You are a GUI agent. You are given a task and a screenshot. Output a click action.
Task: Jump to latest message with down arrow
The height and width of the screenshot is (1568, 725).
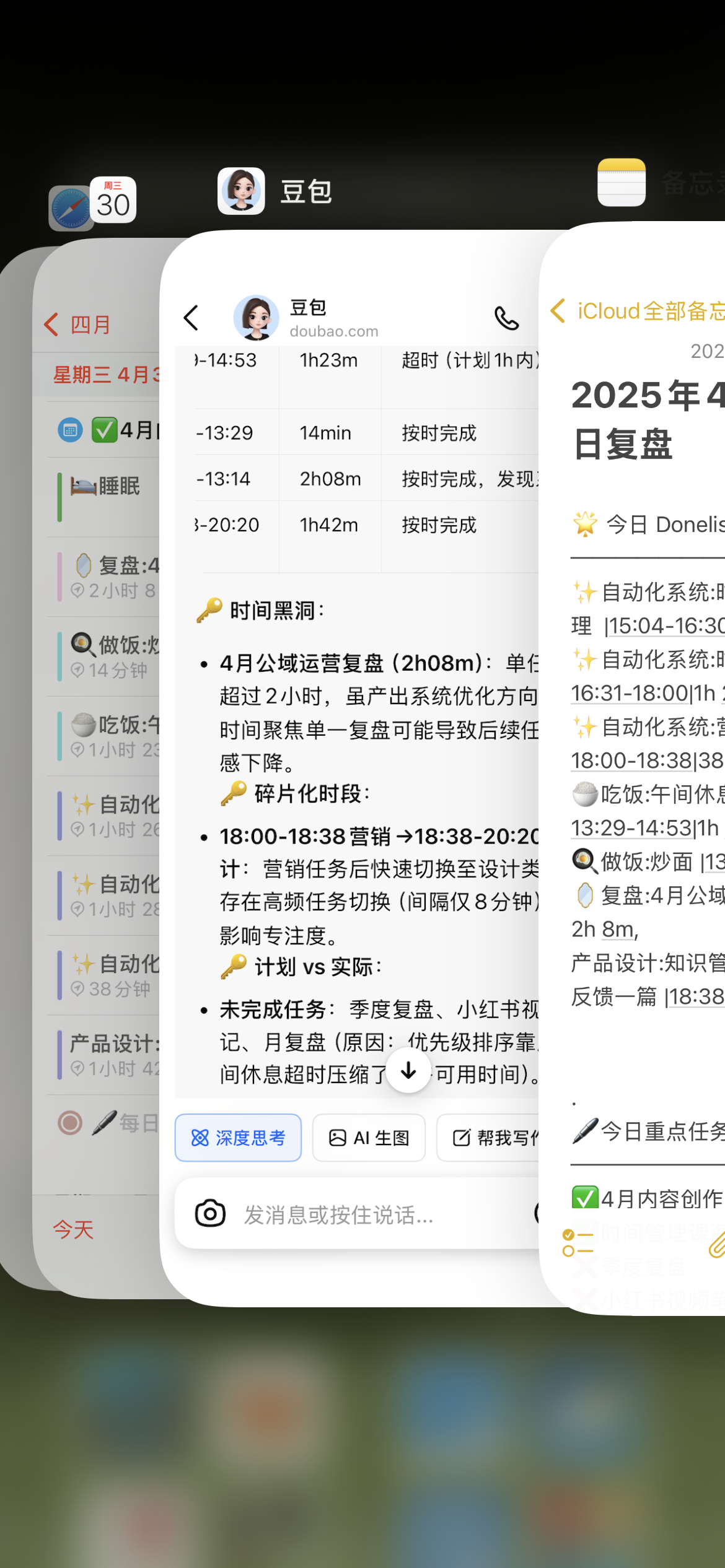pos(408,1071)
